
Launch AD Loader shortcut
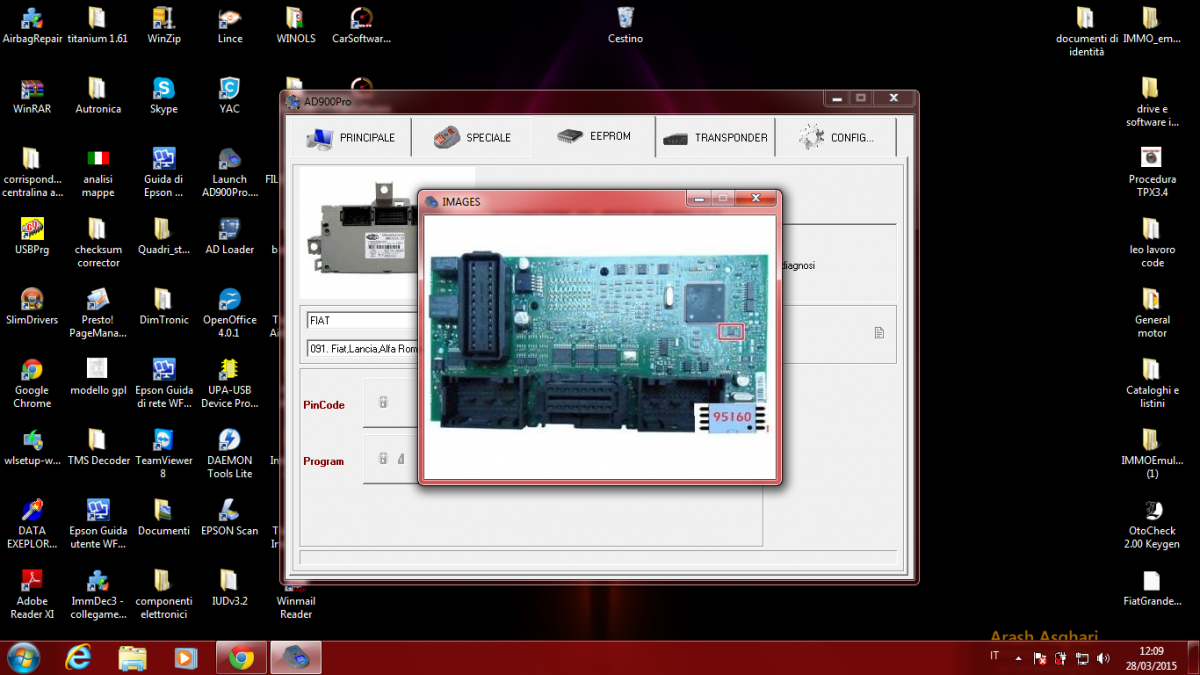pyautogui.click(x=230, y=235)
